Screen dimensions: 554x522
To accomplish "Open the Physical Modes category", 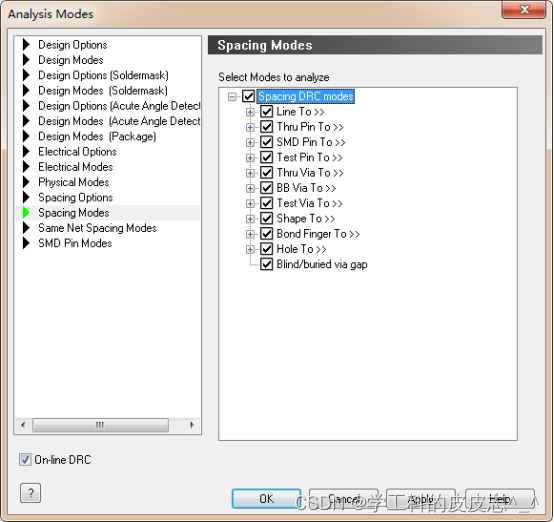I will pyautogui.click(x=73, y=182).
